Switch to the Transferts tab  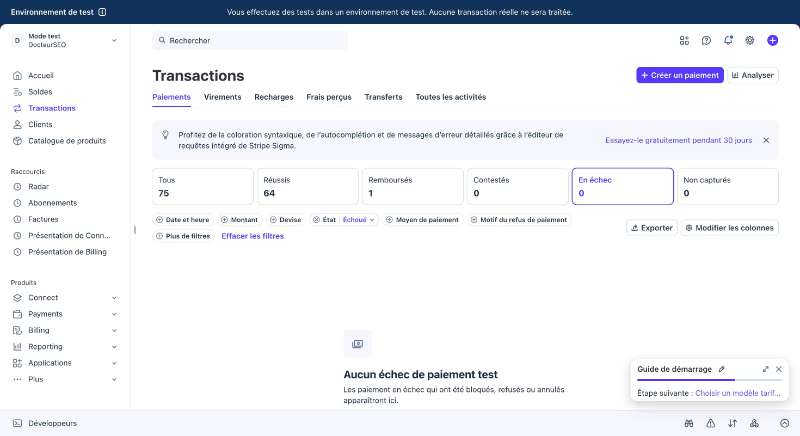[384, 97]
